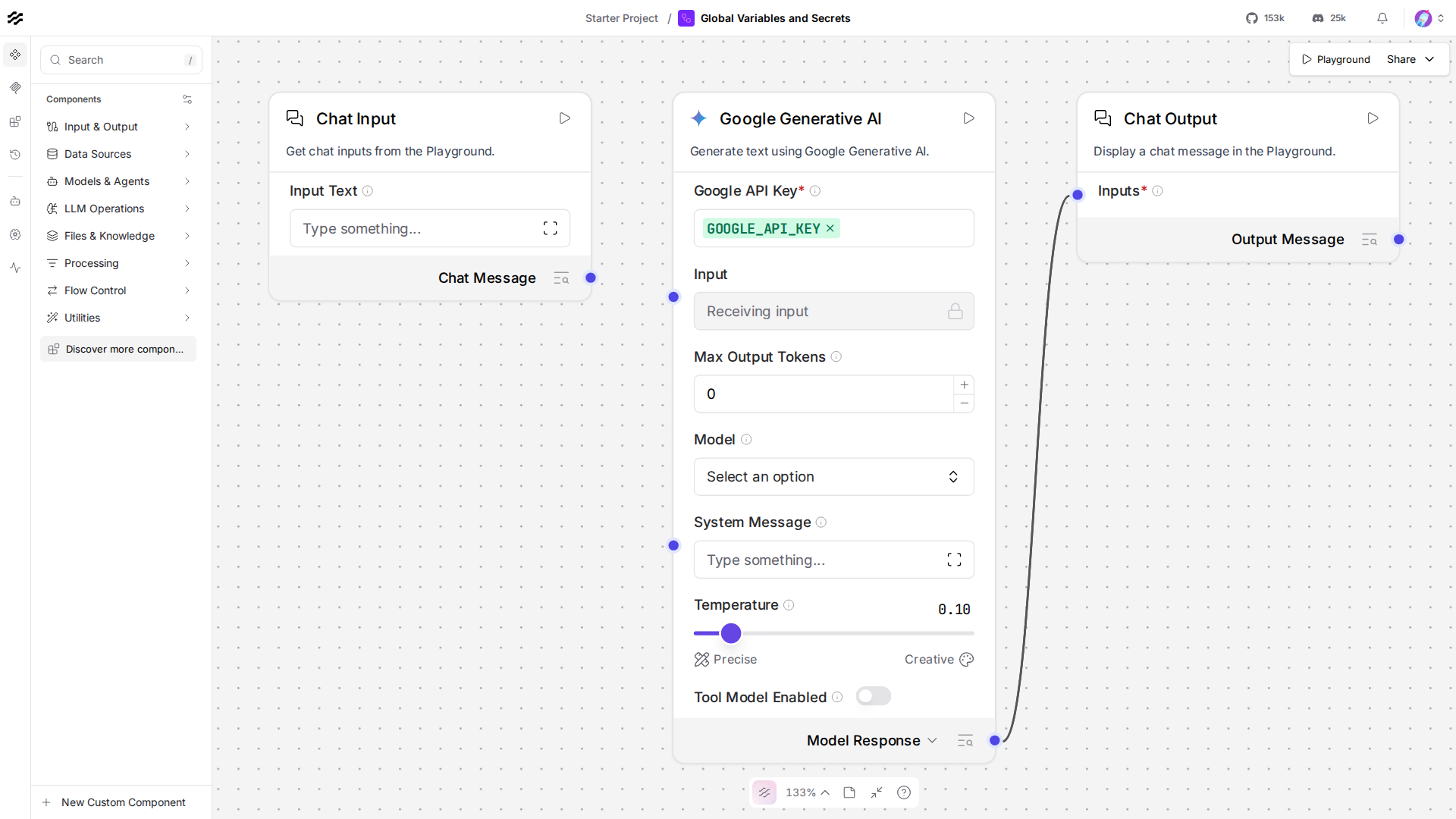This screenshot has width=1456, height=819.
Task: Expand the Utilities category
Action: (118, 318)
